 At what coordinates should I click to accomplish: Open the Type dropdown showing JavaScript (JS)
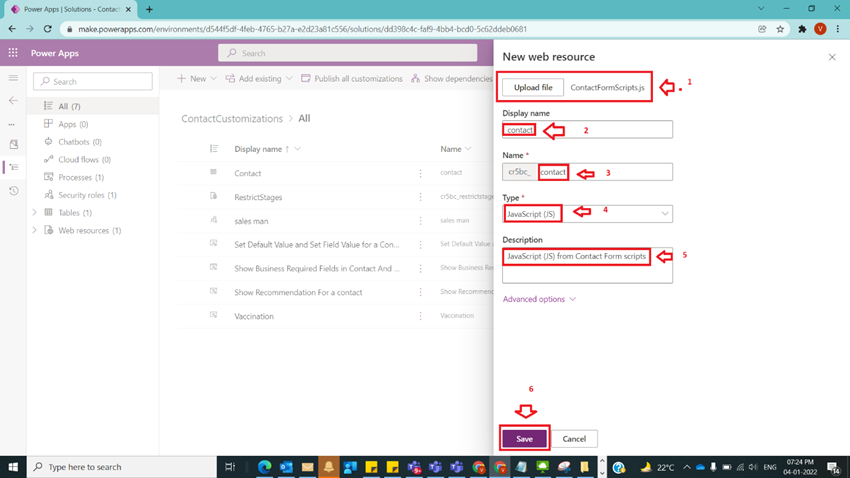click(587, 214)
